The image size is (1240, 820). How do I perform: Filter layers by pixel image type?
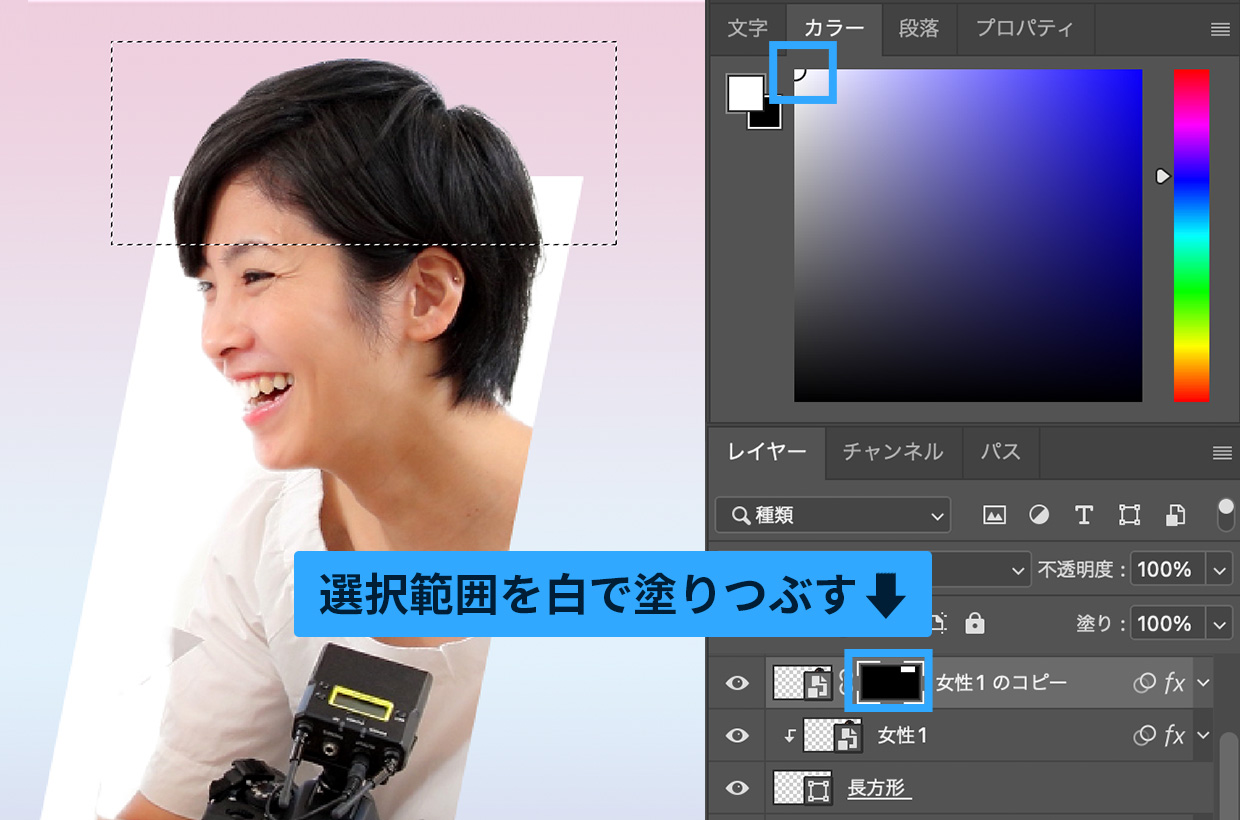tap(994, 516)
